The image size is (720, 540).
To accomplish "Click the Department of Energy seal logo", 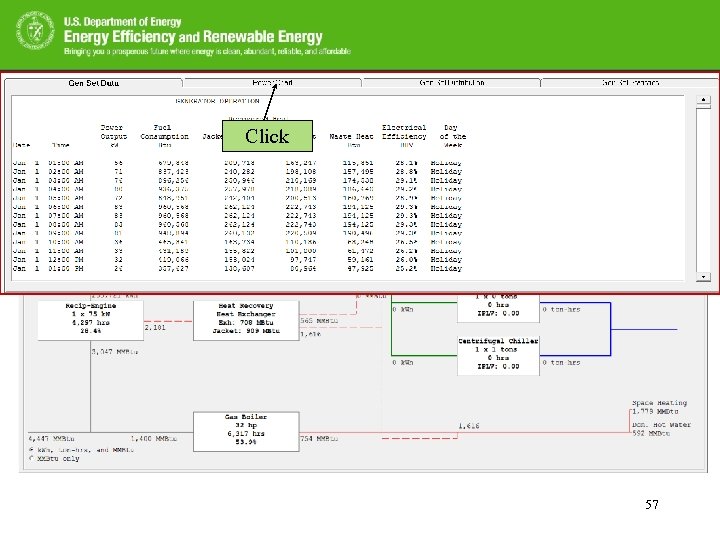I will pos(35,30).
